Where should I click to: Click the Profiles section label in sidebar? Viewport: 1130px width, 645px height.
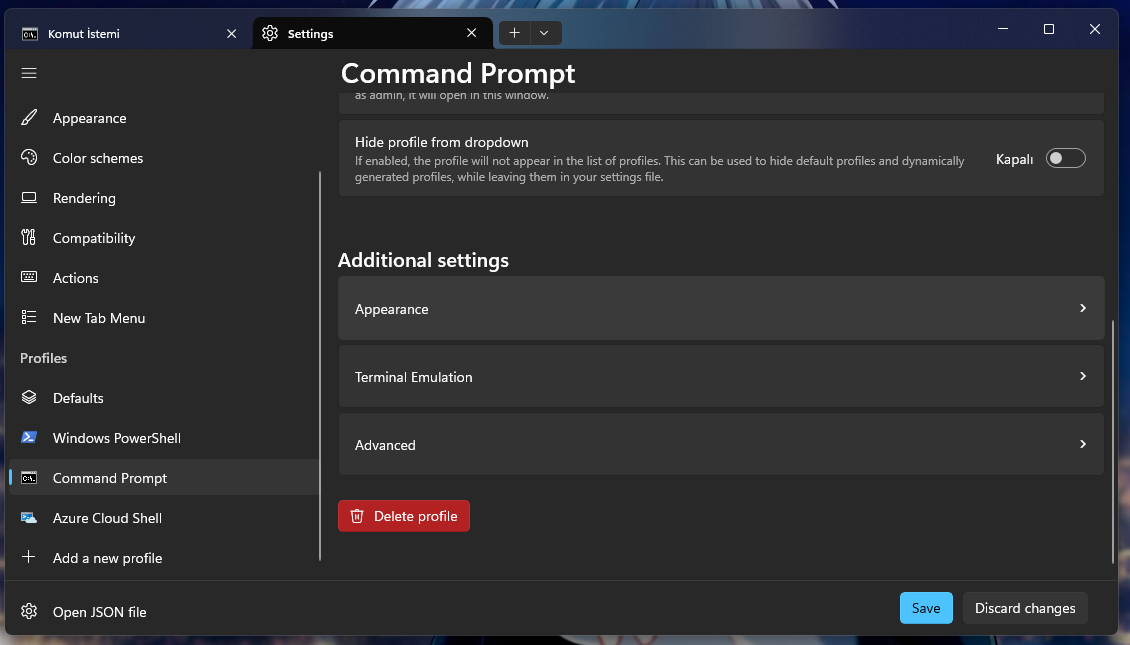[43, 358]
